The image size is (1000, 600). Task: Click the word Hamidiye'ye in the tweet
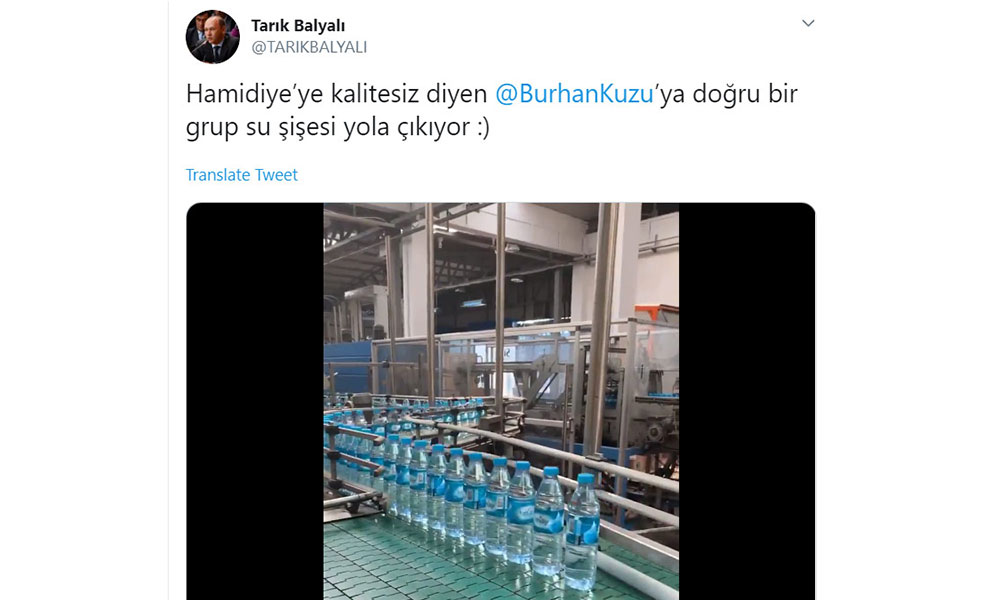[x=254, y=94]
